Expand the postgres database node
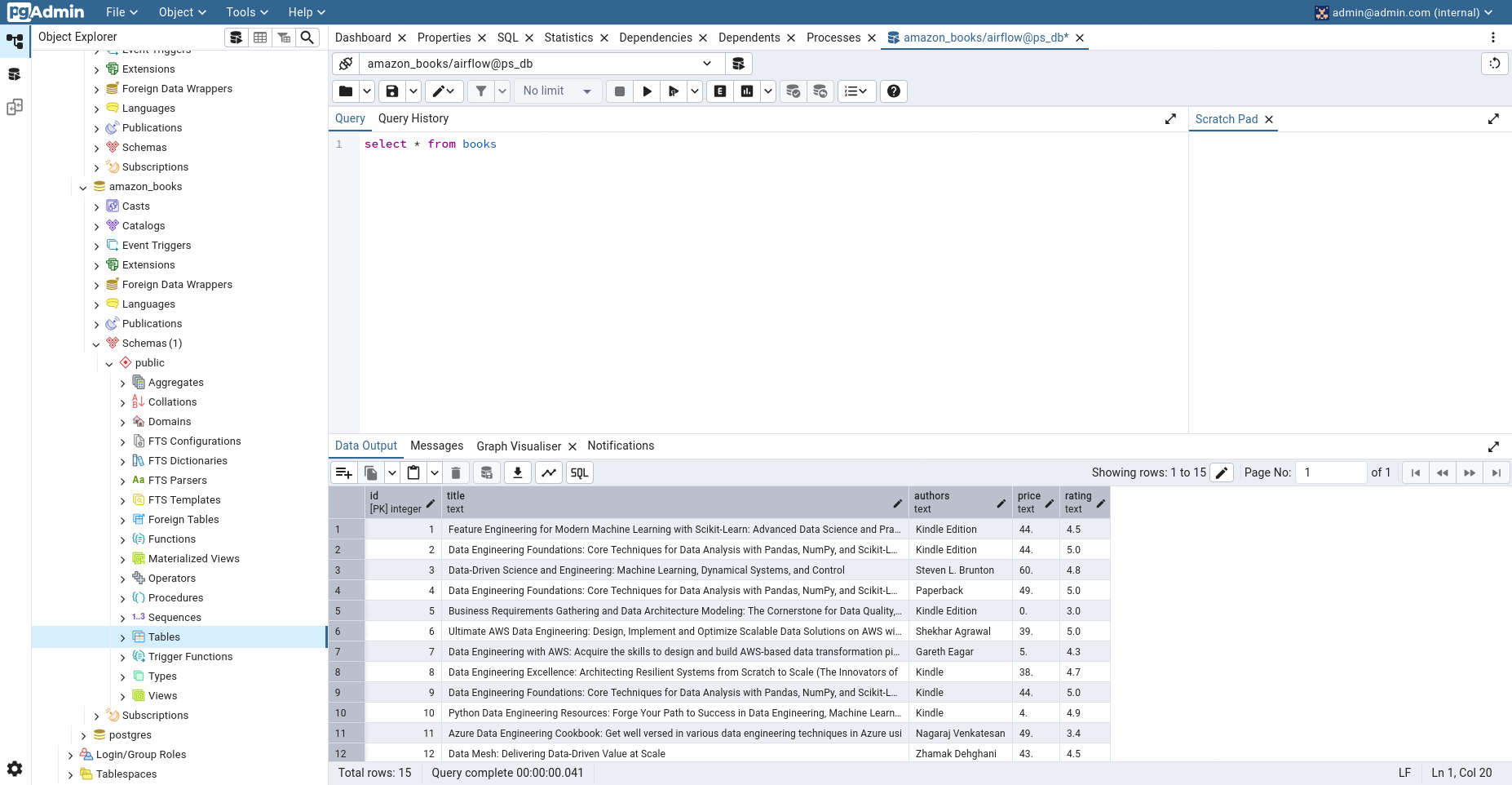Screen dimensions: 1512x785 [83, 736]
